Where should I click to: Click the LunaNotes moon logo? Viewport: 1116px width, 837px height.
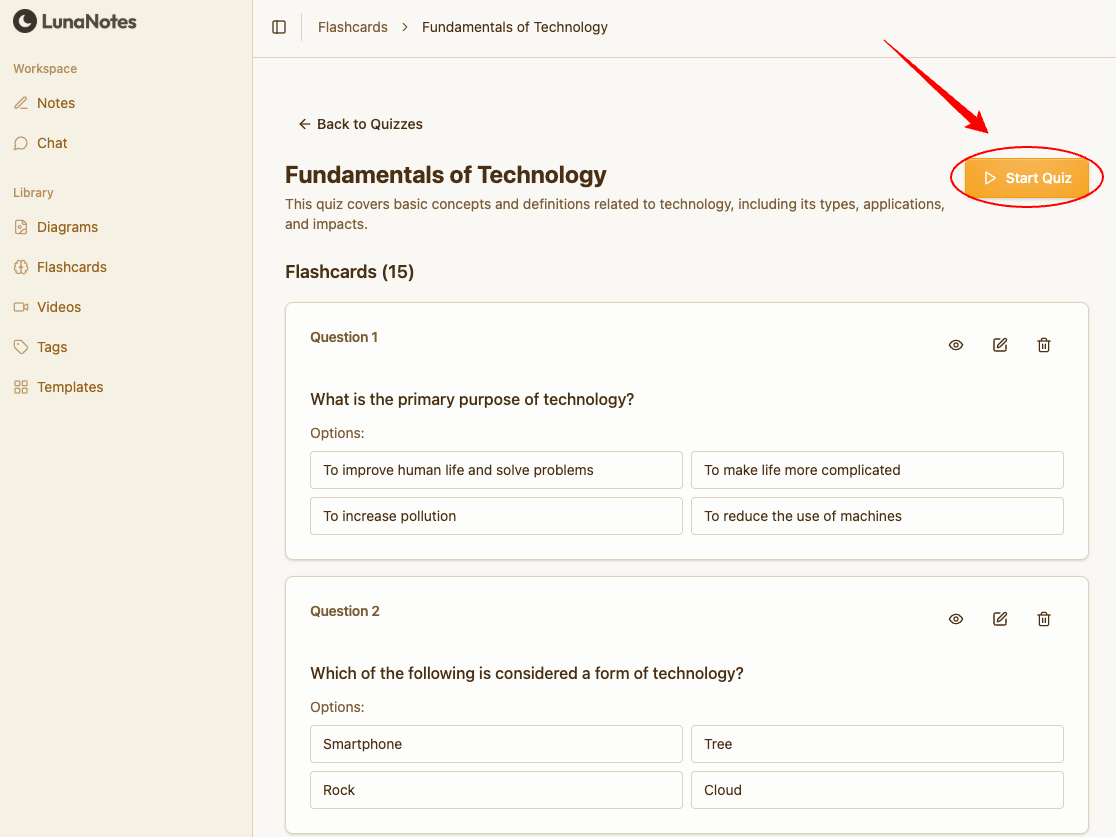tap(24, 21)
